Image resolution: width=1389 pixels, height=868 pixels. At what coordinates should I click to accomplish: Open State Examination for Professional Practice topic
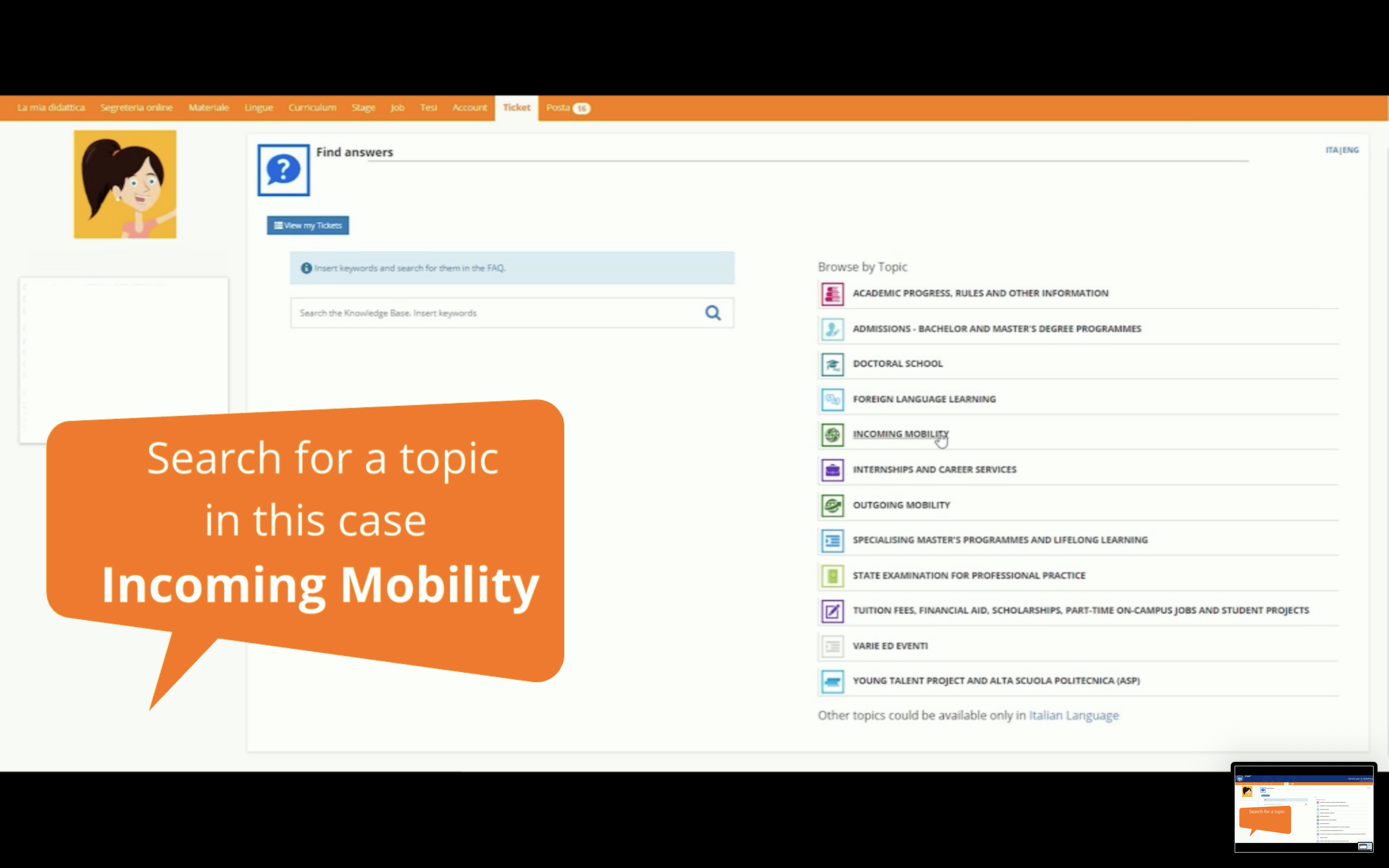(969, 575)
